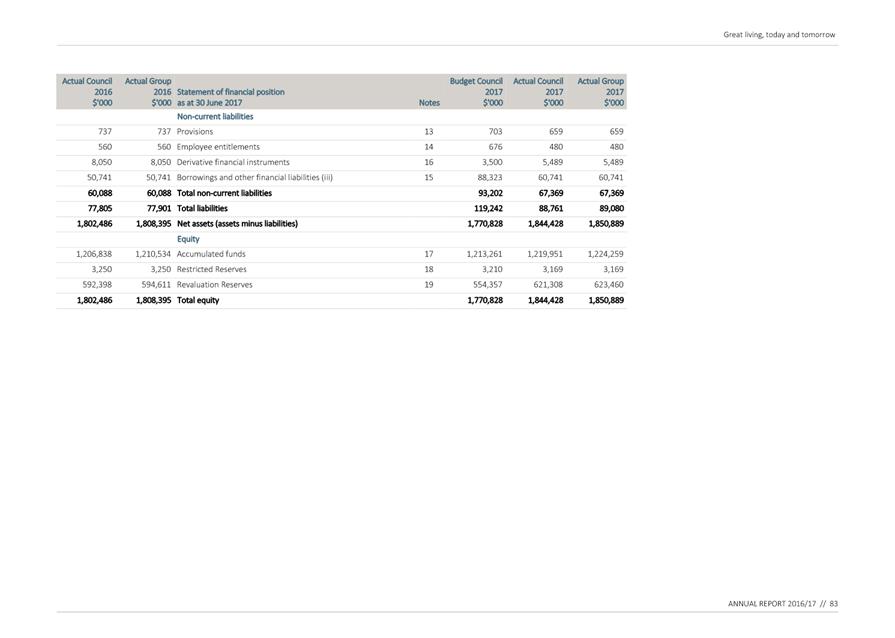The image size is (895, 638).
Task: Click the "Actual Group 2016" column header
Action: [x=148, y=92]
